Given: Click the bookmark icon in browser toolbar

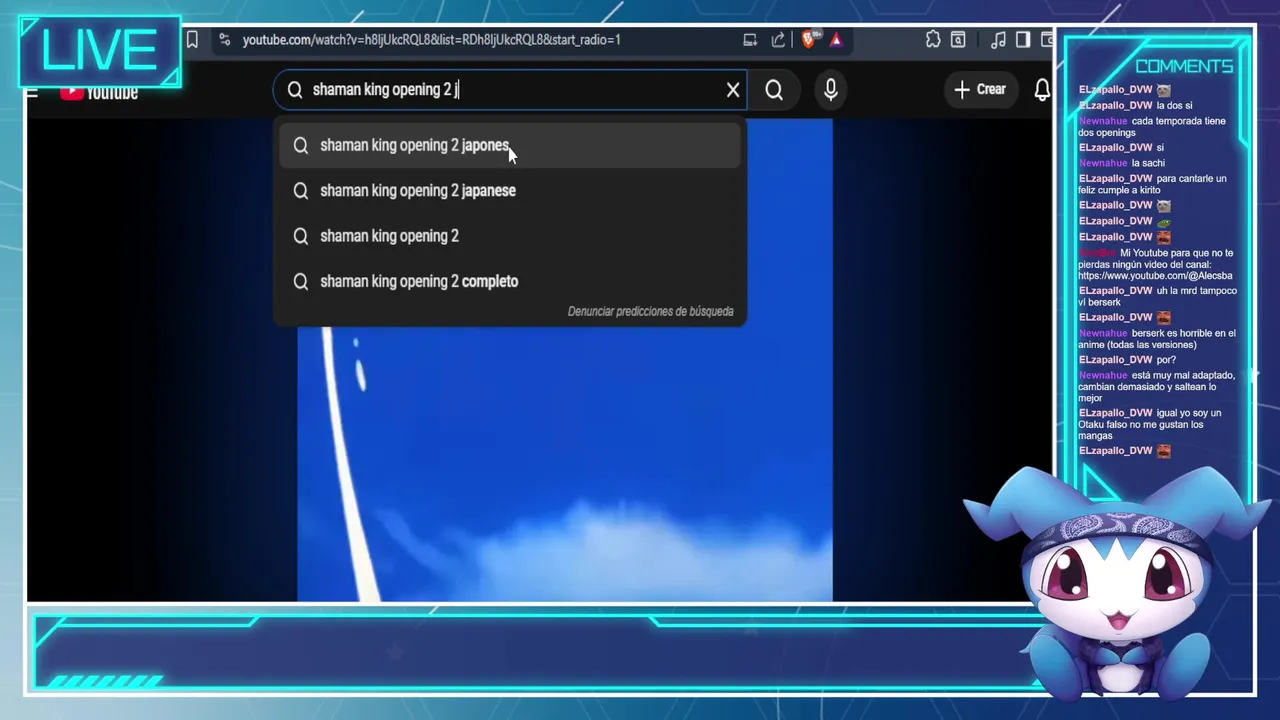Looking at the screenshot, I should (x=192, y=40).
